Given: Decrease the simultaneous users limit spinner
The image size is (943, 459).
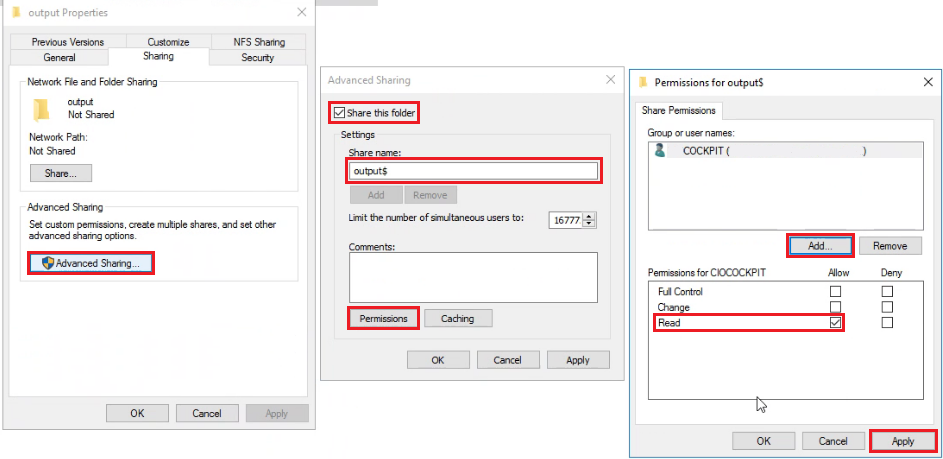Looking at the screenshot, I should click(x=589, y=224).
